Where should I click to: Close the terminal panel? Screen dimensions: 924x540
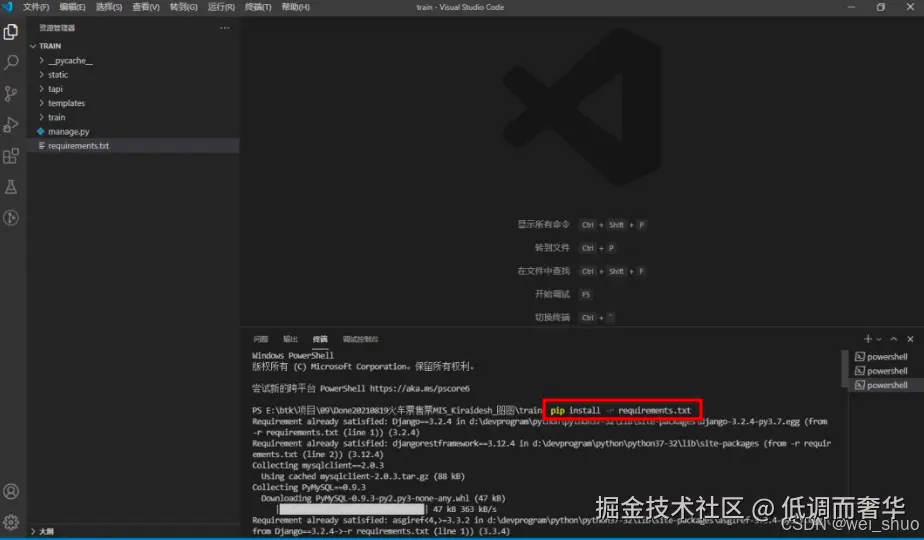point(910,339)
